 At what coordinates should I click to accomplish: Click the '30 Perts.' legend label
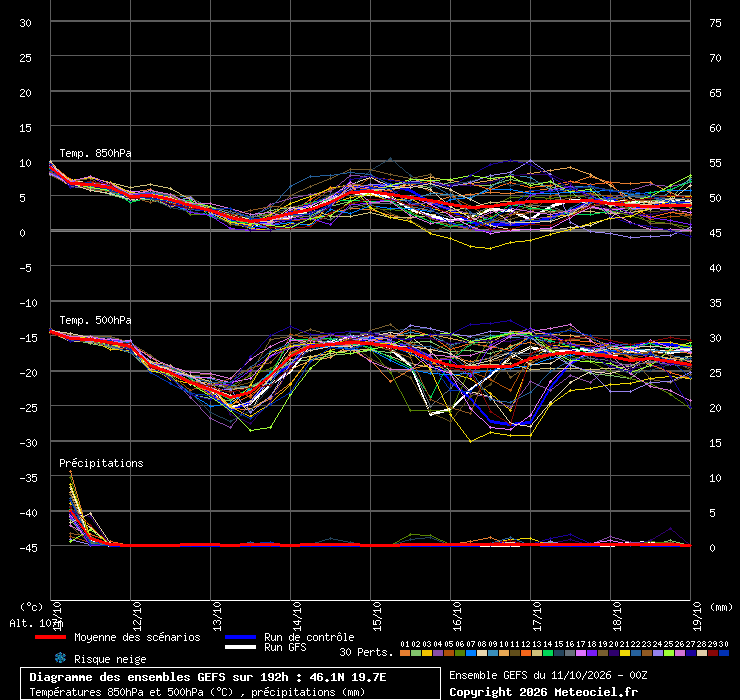pyautogui.click(x=366, y=652)
